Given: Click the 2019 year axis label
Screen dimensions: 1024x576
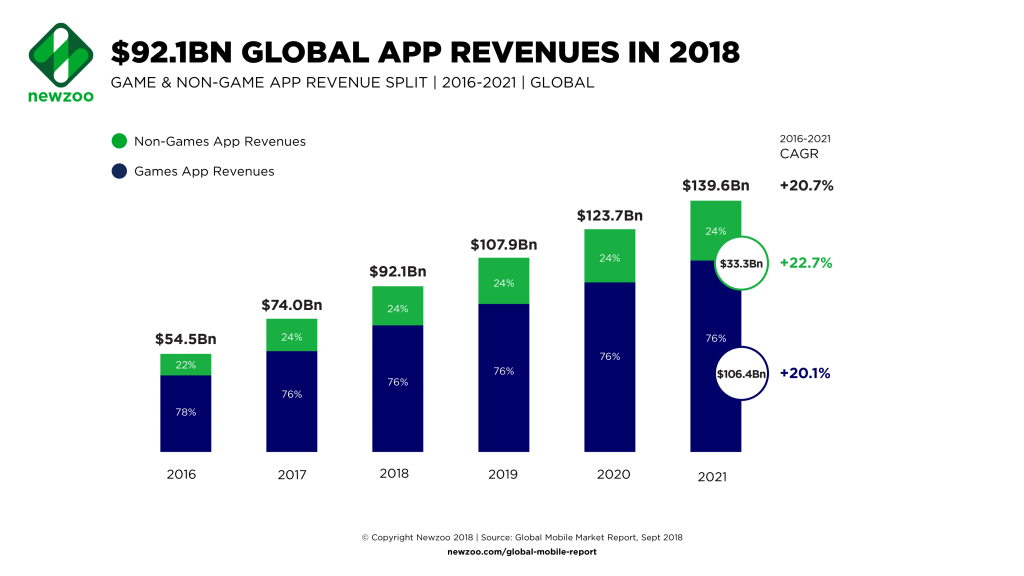Looking at the screenshot, I should 504,474.
